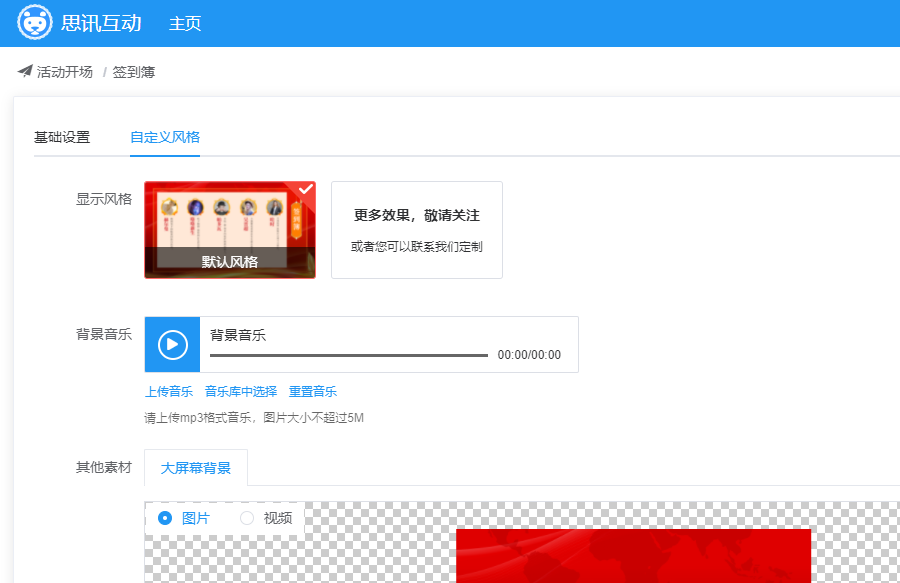Click the paper plane icon beside 活动开场
Screen dimensions: 900x583
25,71
